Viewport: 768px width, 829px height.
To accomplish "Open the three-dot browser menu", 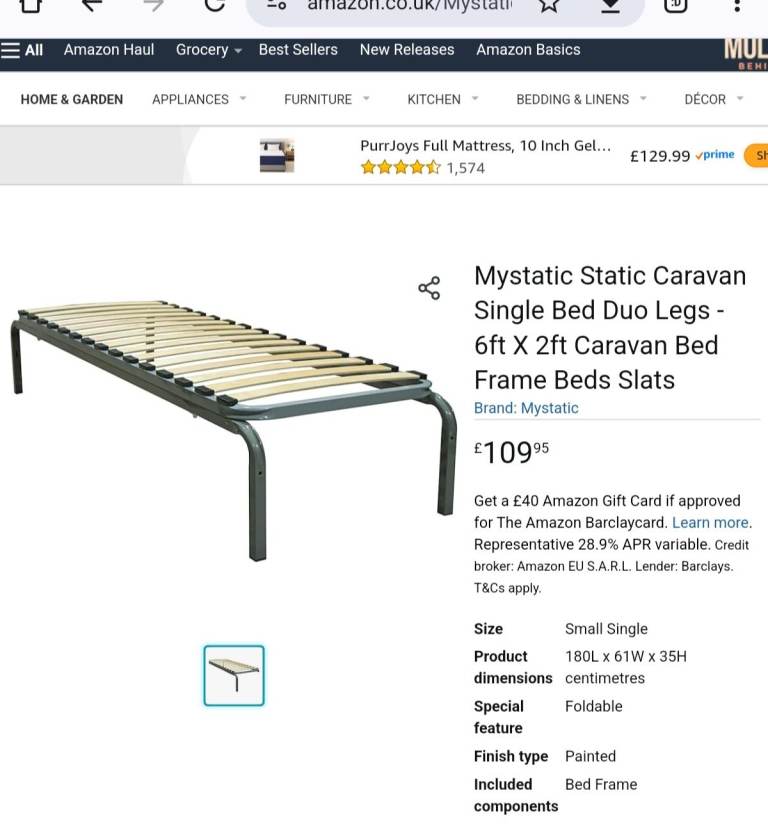I will point(738,8).
